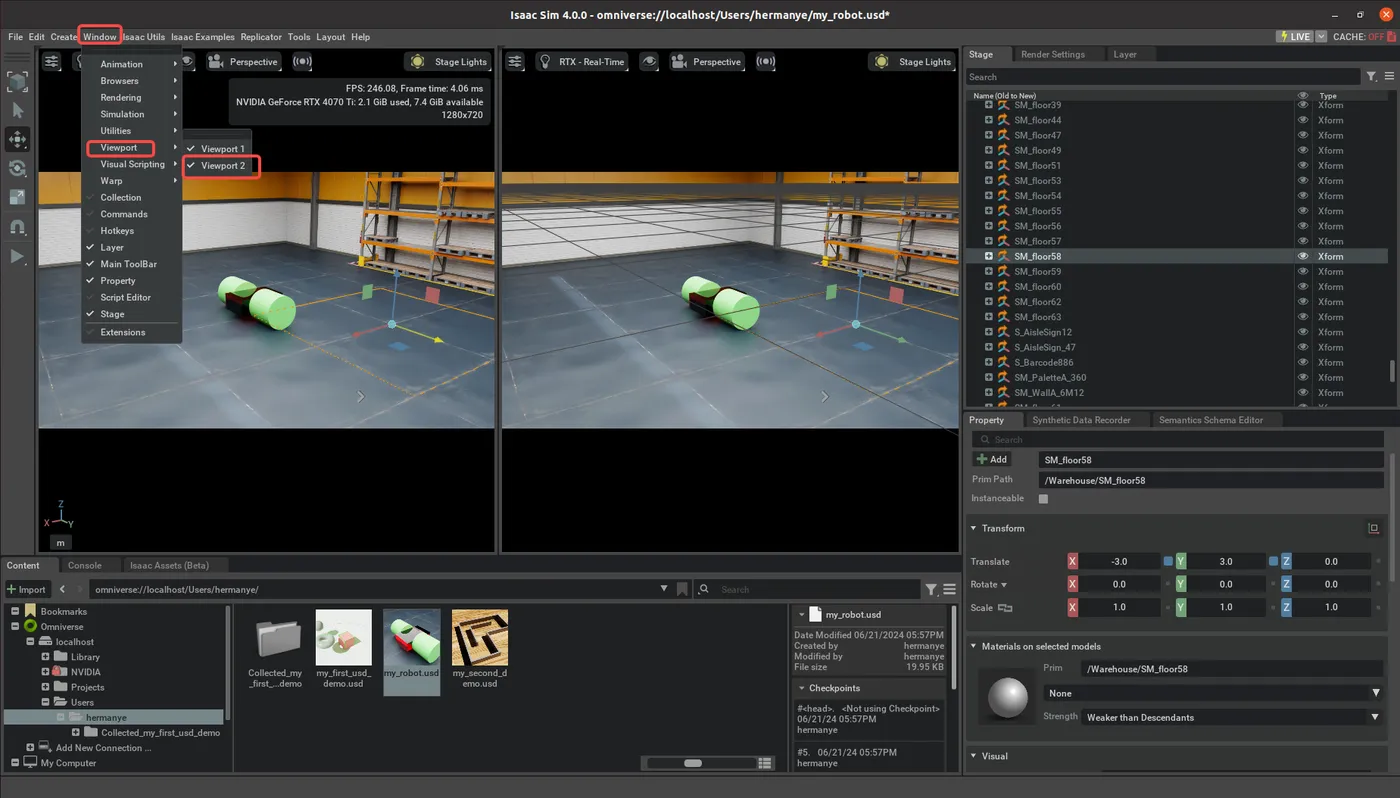Expand the Visual section

(974, 756)
